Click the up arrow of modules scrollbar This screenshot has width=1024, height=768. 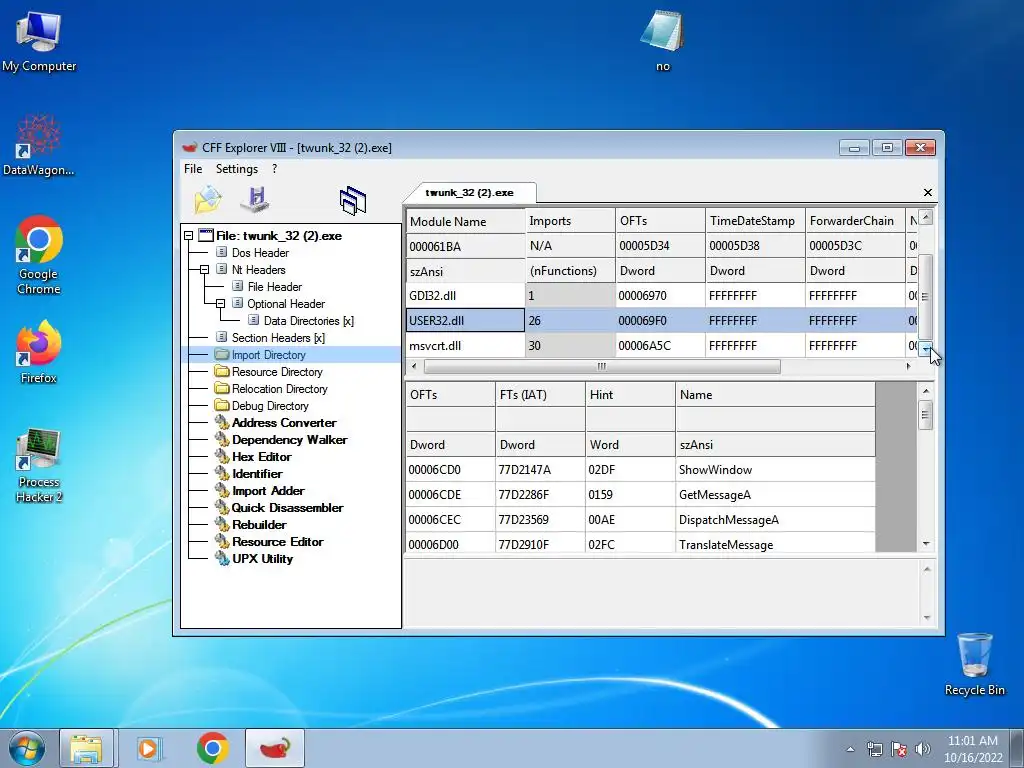(926, 217)
